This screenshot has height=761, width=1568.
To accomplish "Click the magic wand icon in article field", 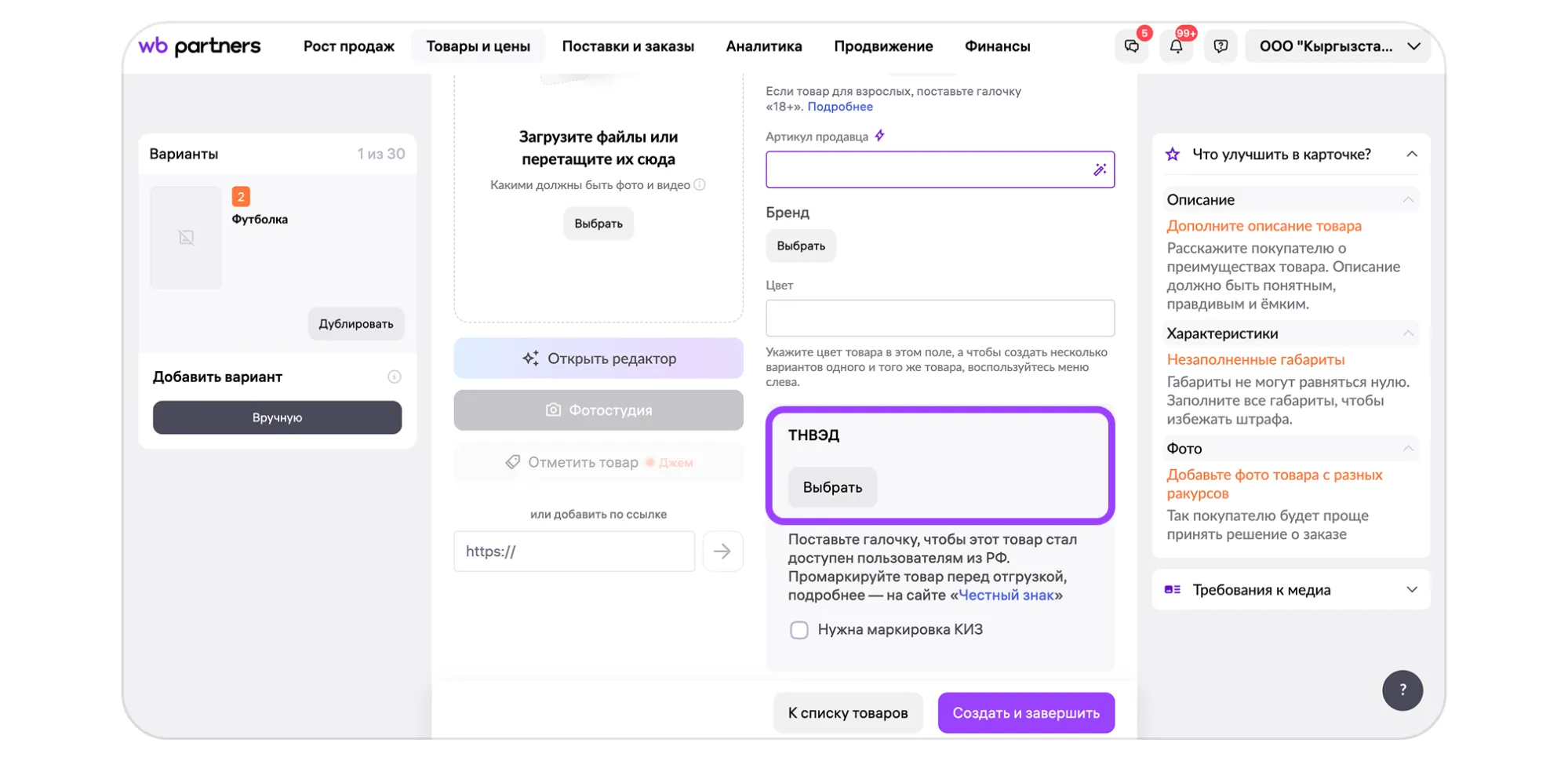I will 1100,169.
